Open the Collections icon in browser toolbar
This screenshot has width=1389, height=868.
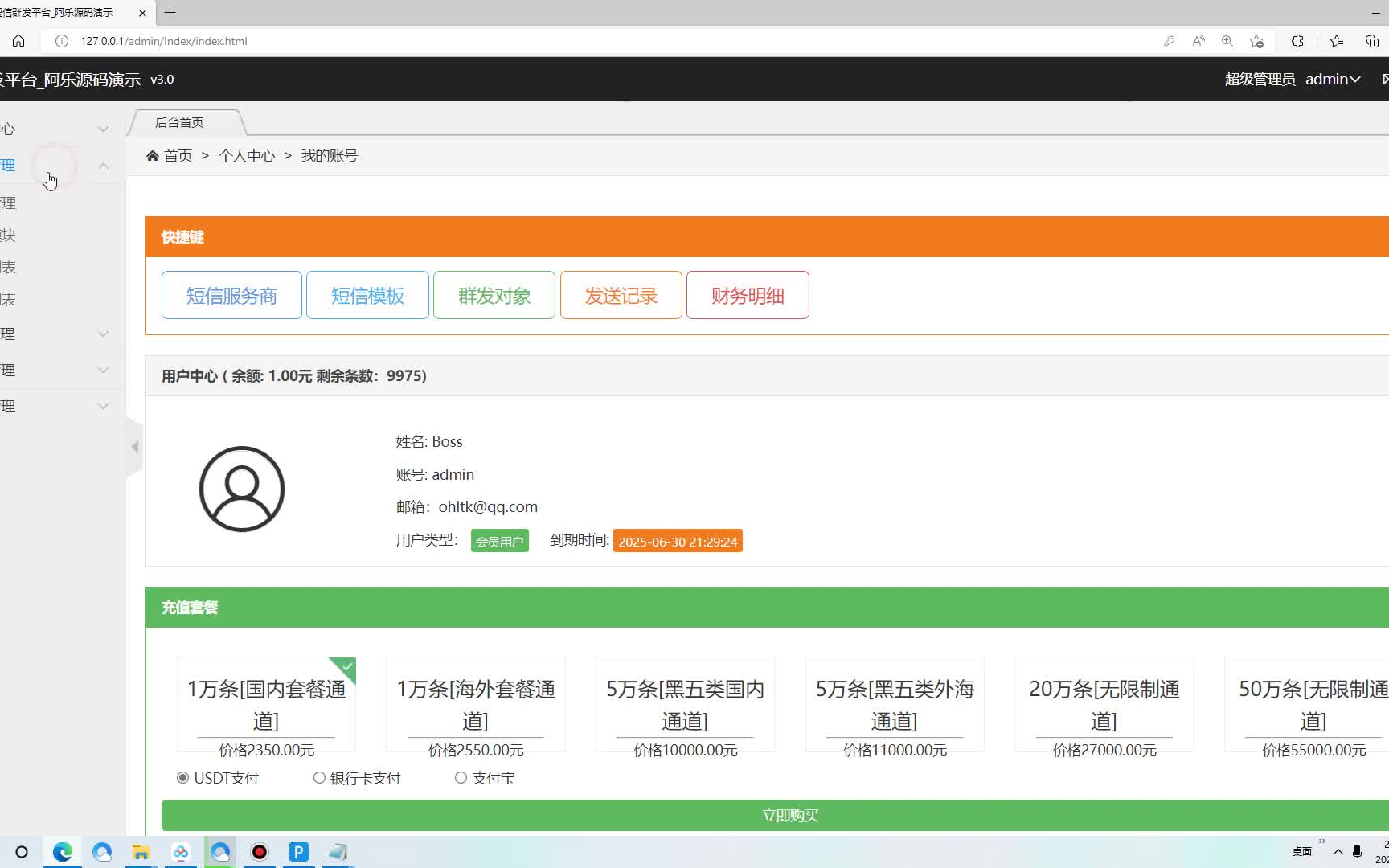[1372, 41]
